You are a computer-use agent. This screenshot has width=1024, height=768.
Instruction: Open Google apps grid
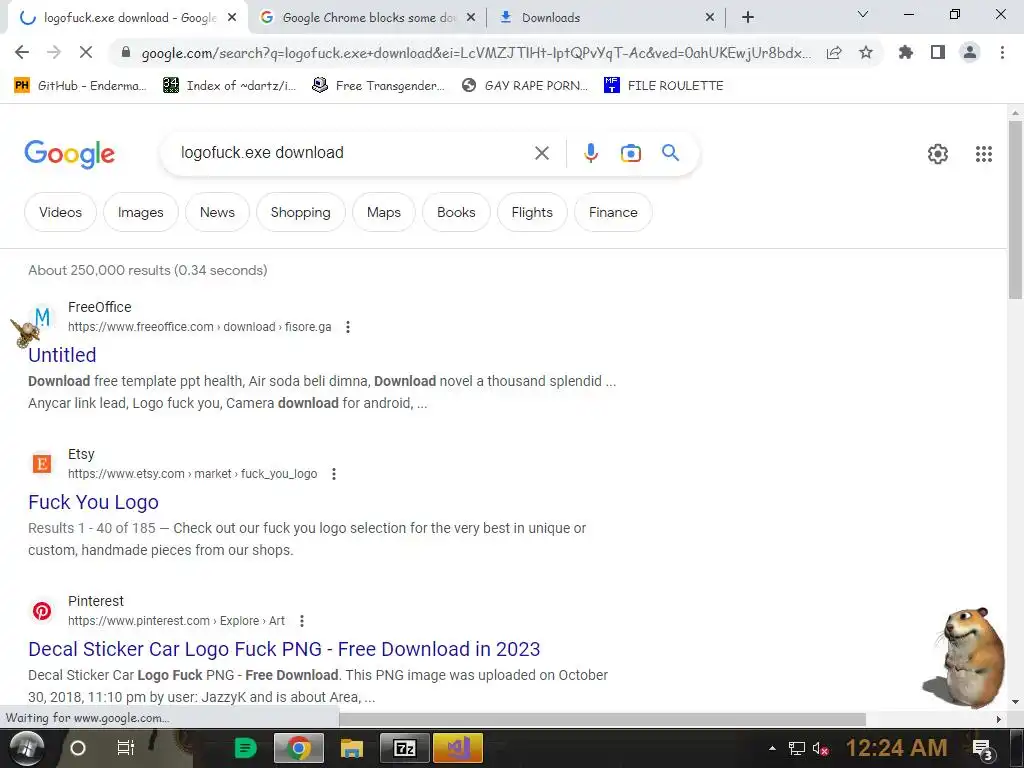(984, 153)
